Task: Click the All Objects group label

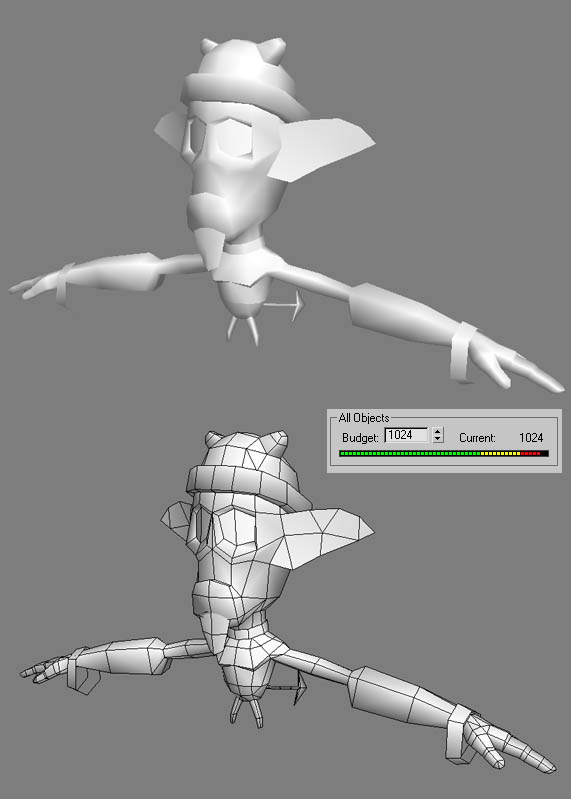Action: 364,418
